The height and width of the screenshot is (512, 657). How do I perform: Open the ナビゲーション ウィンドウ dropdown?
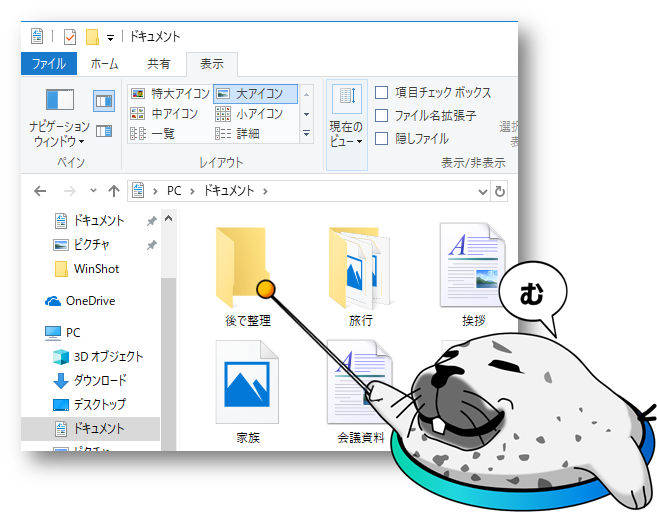click(x=59, y=134)
